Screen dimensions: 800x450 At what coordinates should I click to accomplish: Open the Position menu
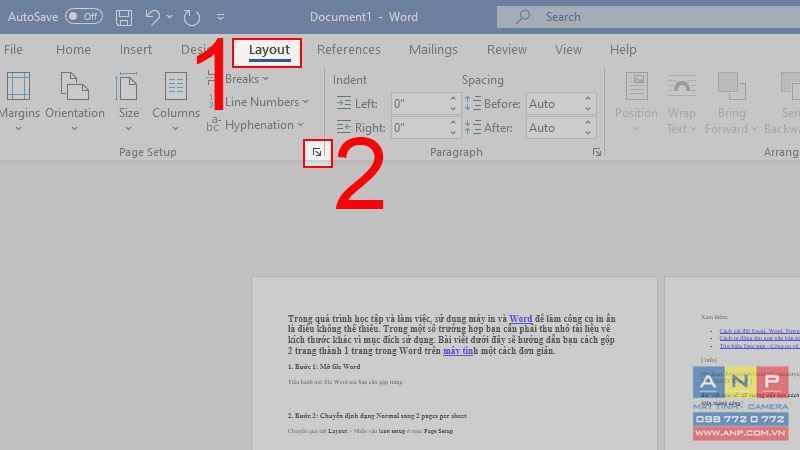[x=636, y=102]
